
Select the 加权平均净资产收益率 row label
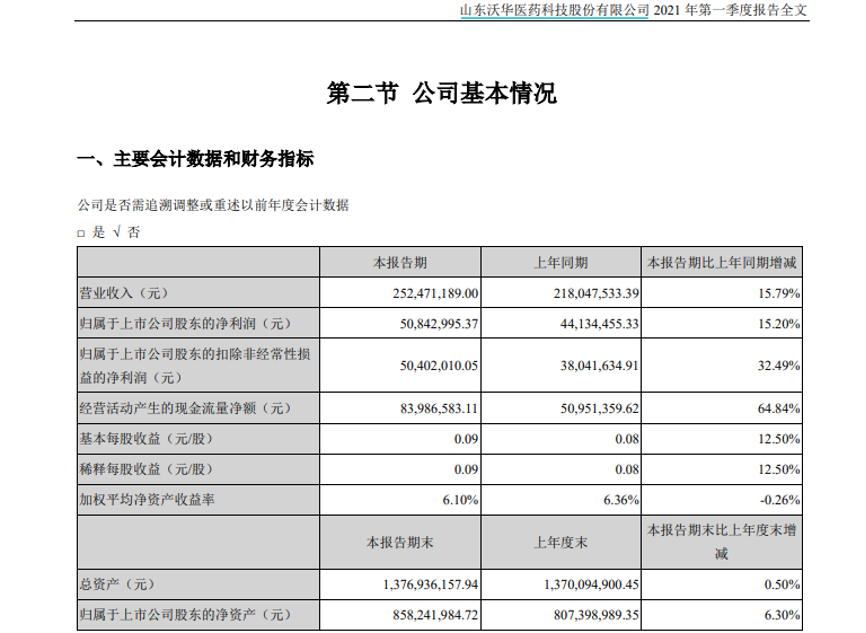tap(146, 499)
